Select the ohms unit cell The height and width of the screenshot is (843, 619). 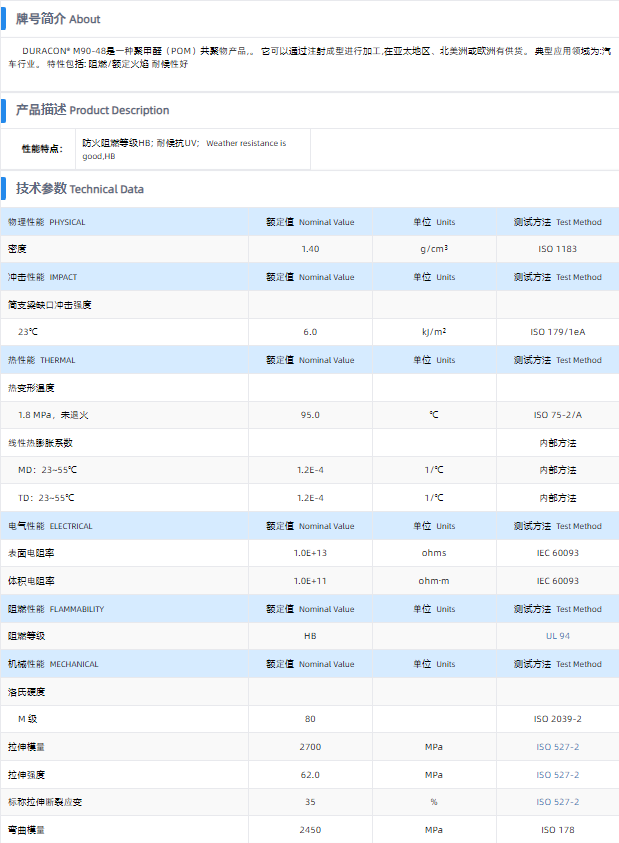pos(434,553)
